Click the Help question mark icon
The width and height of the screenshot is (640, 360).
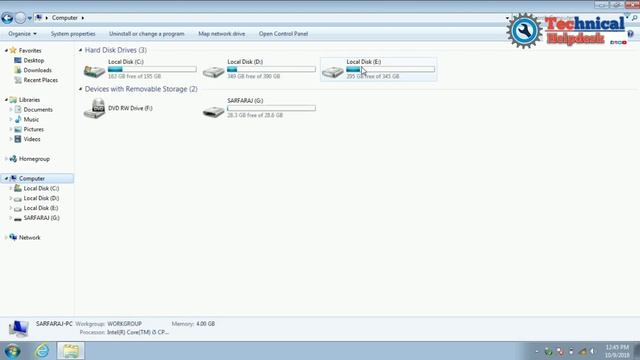click(x=631, y=34)
